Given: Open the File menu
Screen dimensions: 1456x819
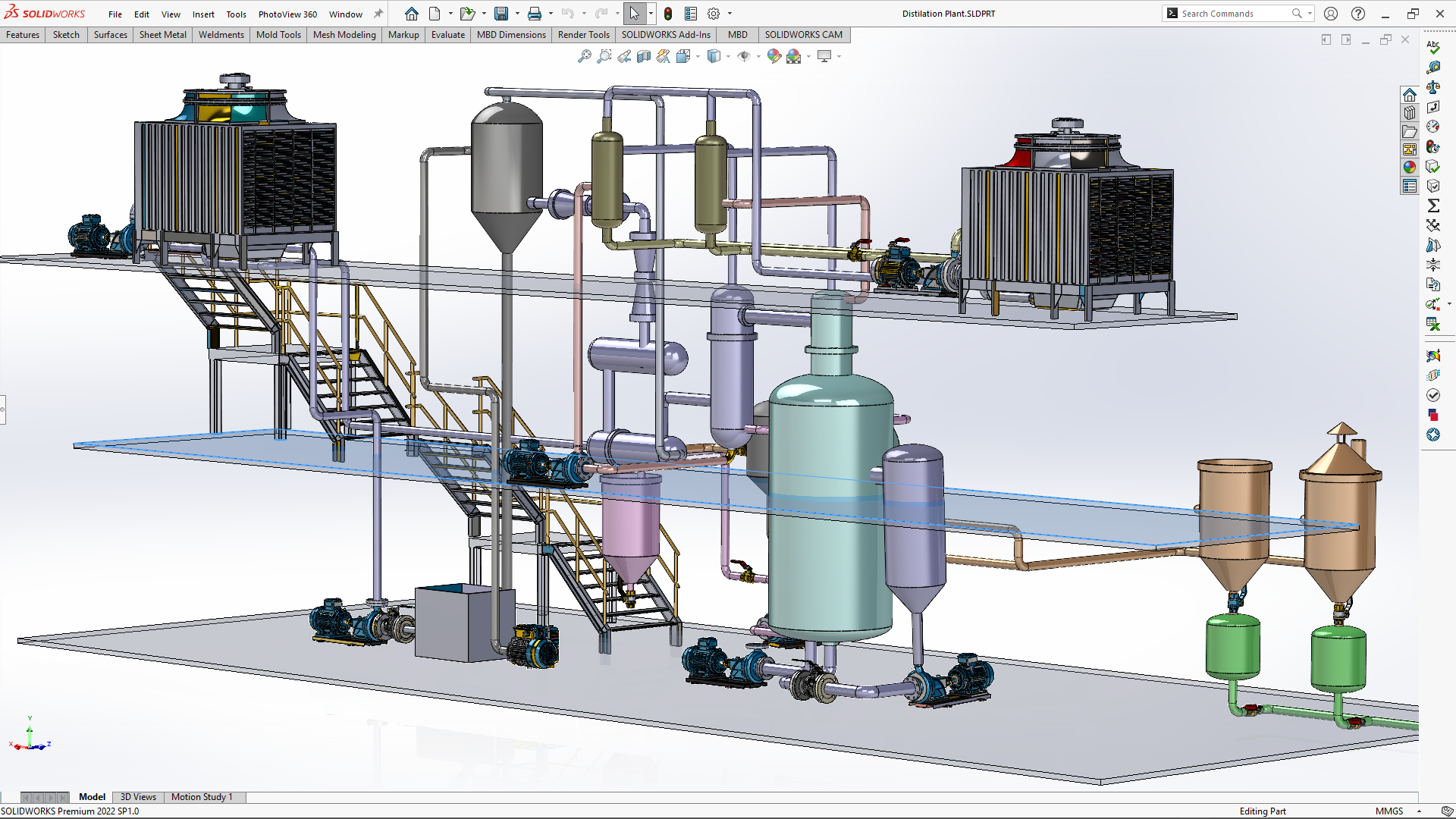Looking at the screenshot, I should pyautogui.click(x=115, y=14).
